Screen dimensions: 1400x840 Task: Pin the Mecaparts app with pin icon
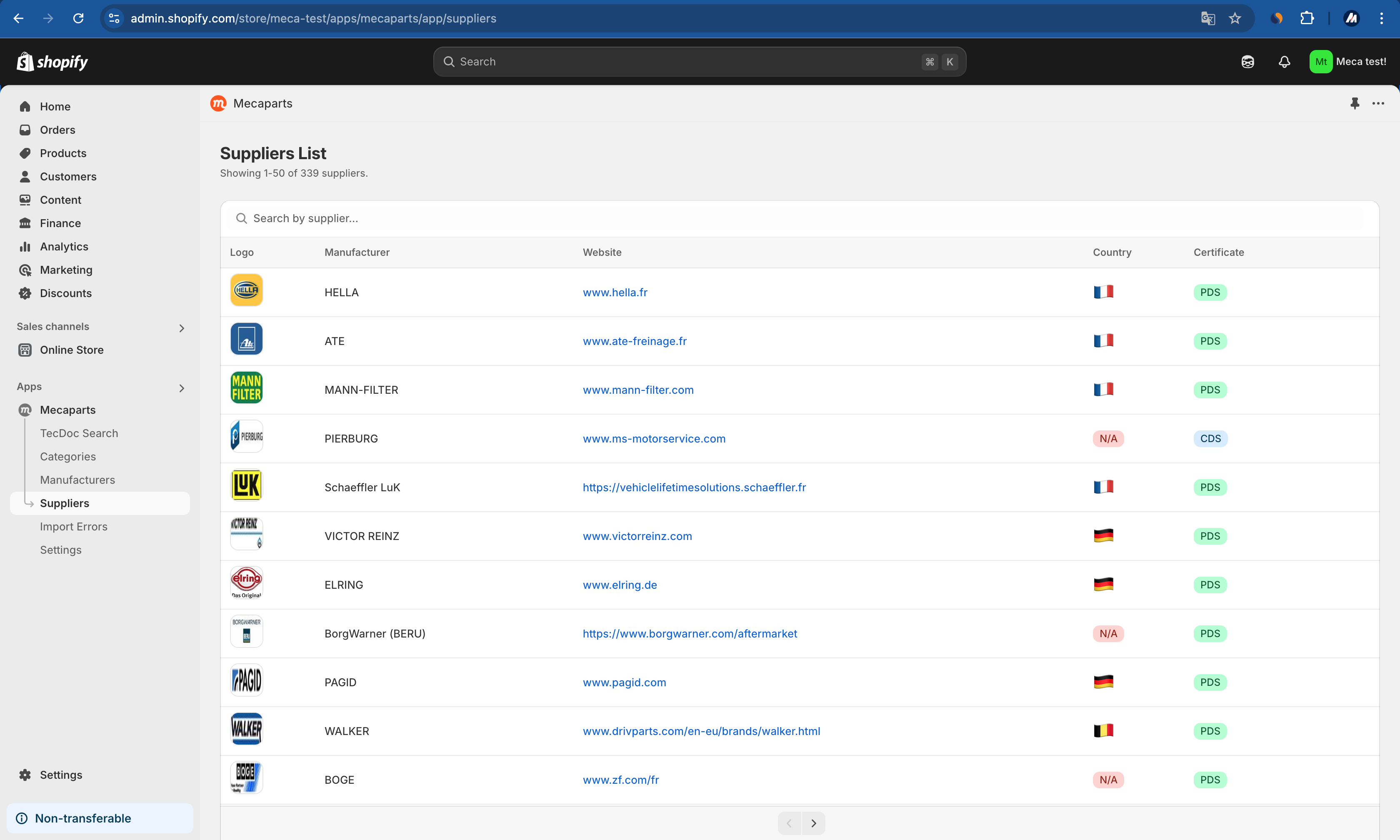click(x=1355, y=104)
